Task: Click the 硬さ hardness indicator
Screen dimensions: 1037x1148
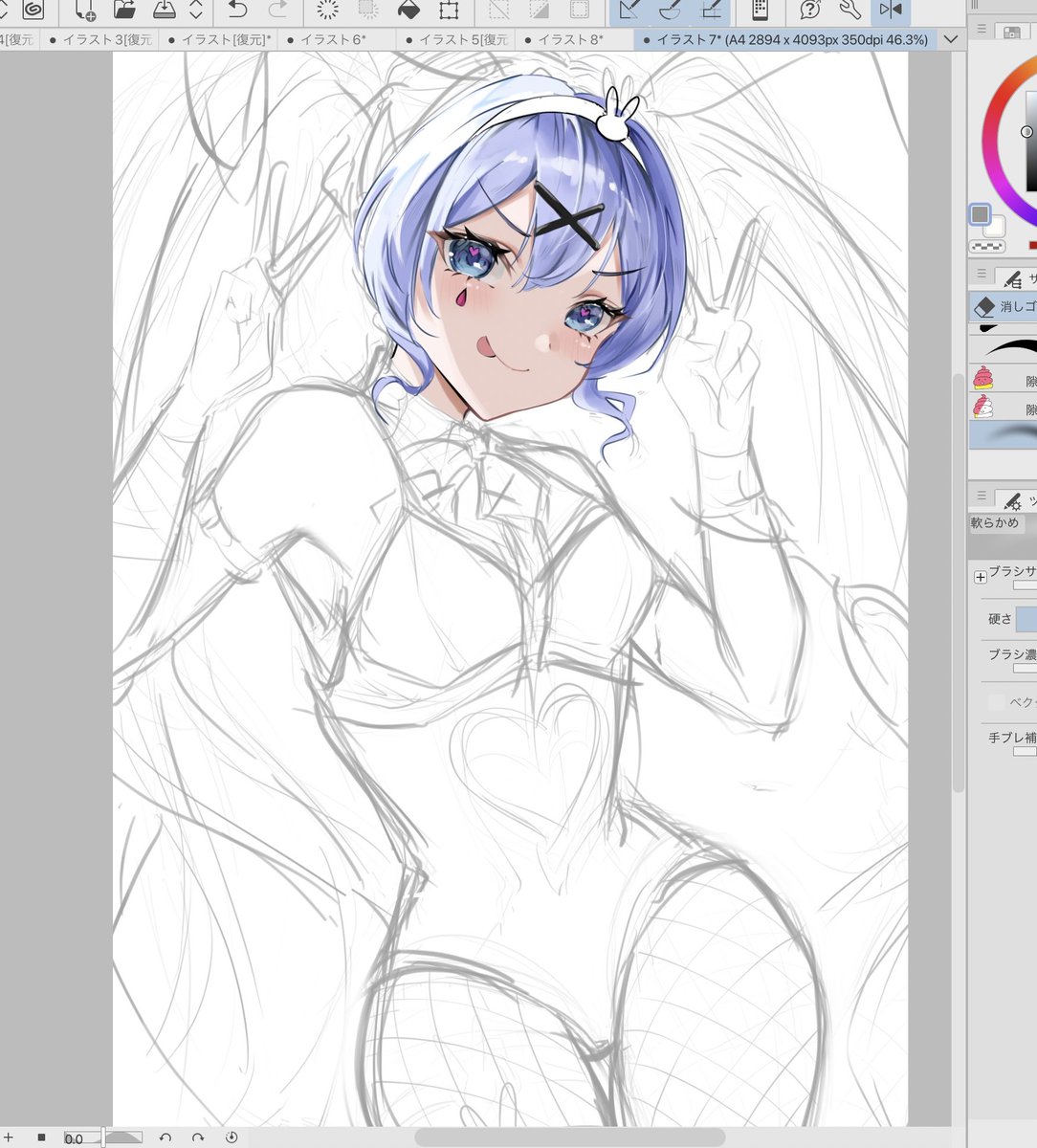Action: tap(1026, 619)
